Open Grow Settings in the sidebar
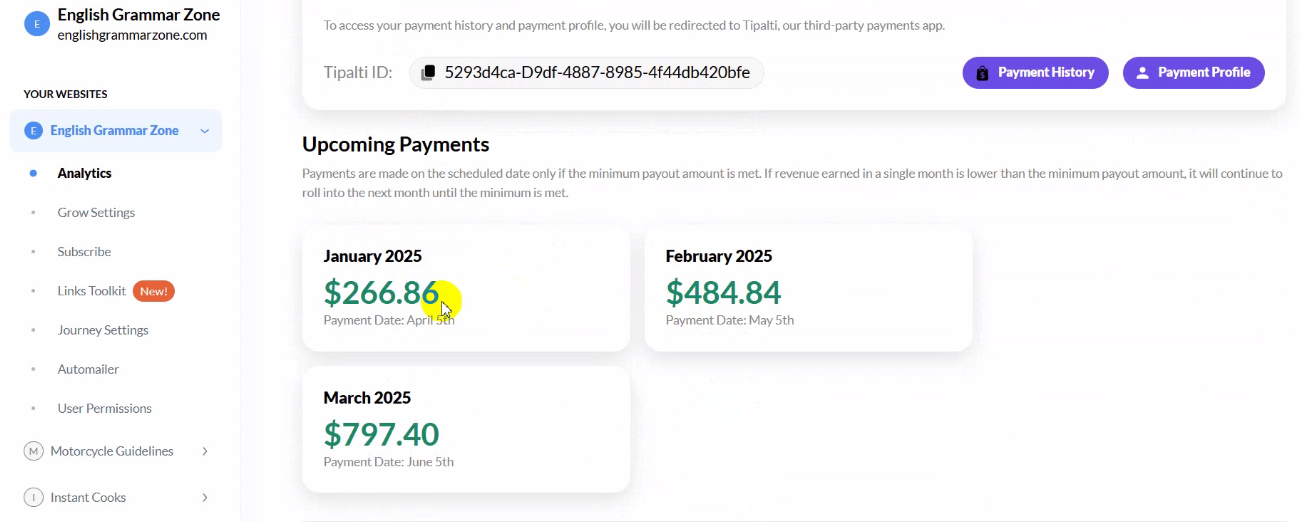The image size is (1301, 522). 96,212
